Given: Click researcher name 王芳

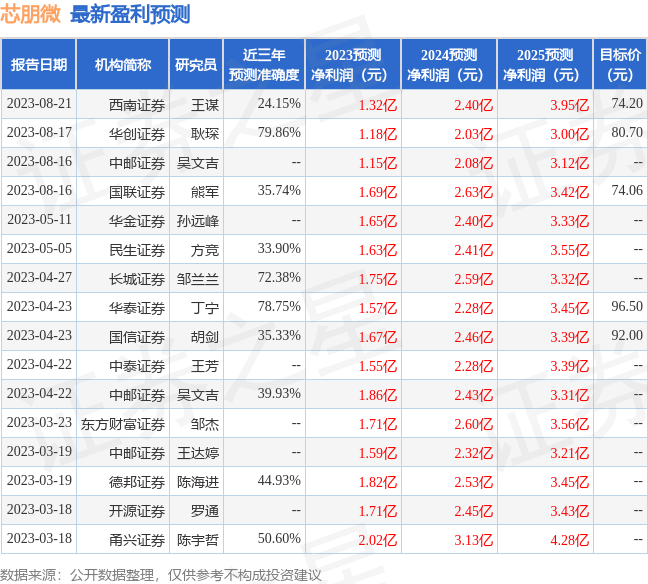Looking at the screenshot, I should (205, 366).
